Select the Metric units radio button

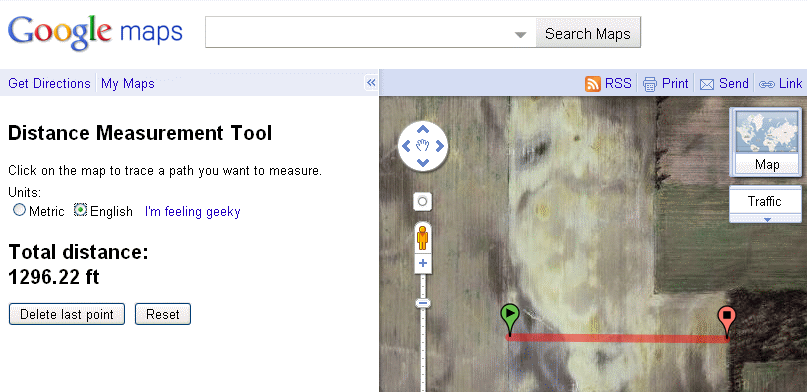tap(20, 210)
